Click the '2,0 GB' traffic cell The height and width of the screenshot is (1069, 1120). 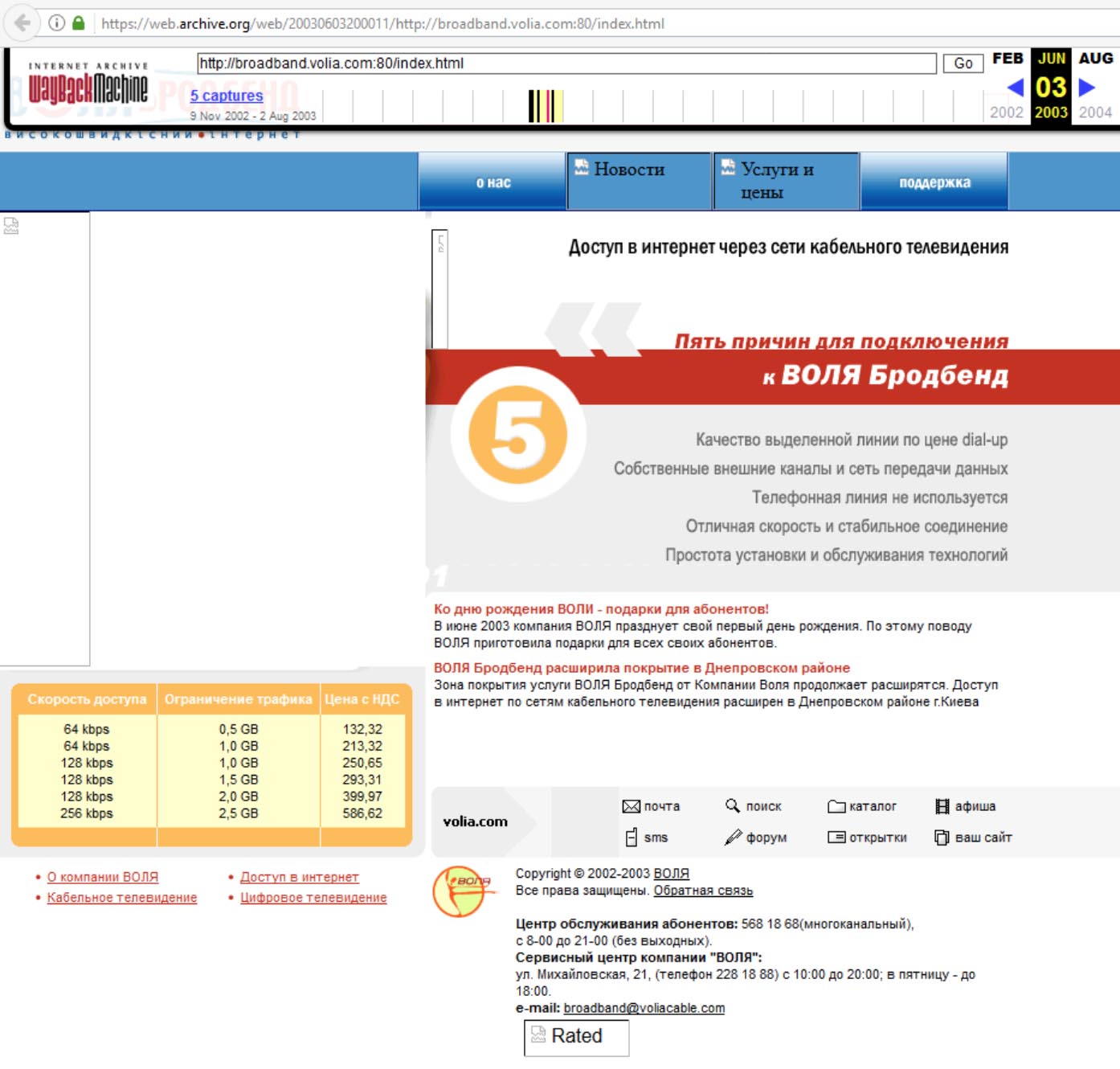(x=239, y=797)
